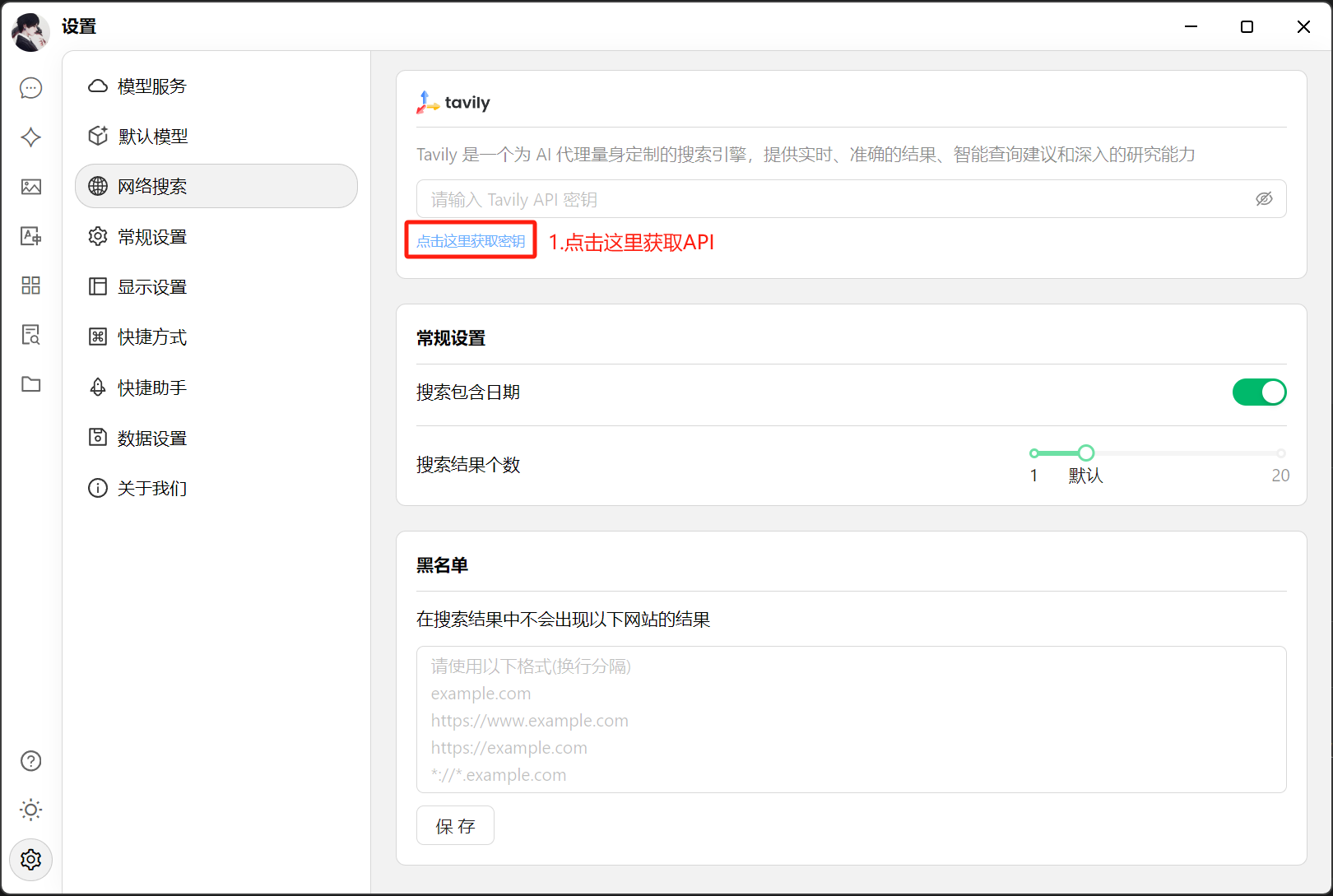Click the sparkle agents icon in sidebar

pos(31,137)
